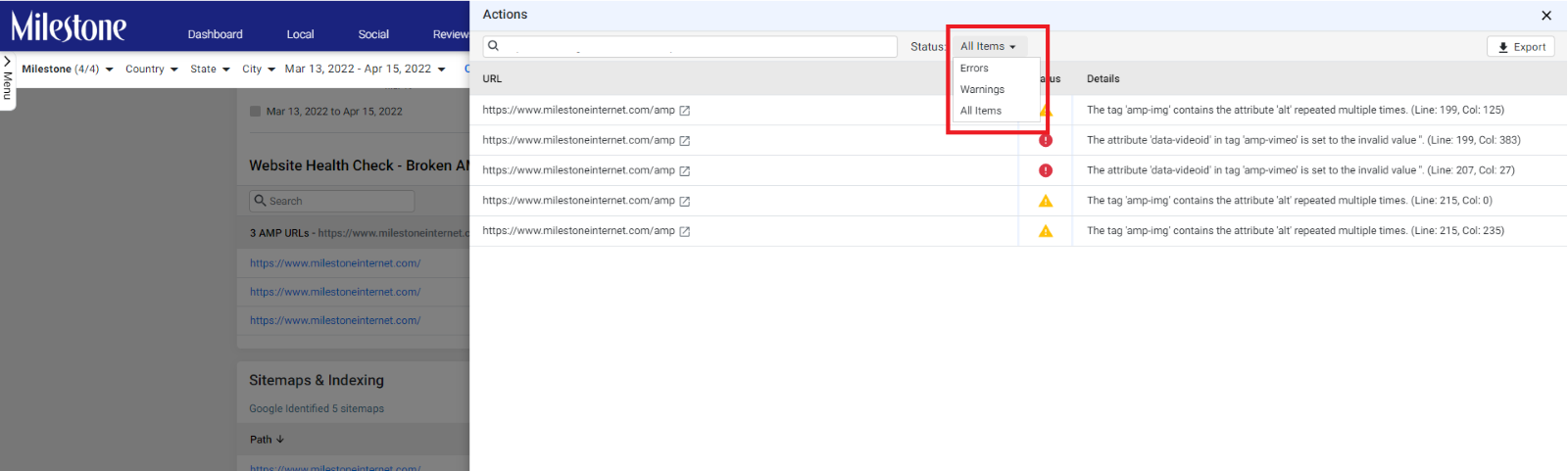Screen dimensions: 1568x471
Task: Open the Country filter dropdown
Action: click(152, 70)
